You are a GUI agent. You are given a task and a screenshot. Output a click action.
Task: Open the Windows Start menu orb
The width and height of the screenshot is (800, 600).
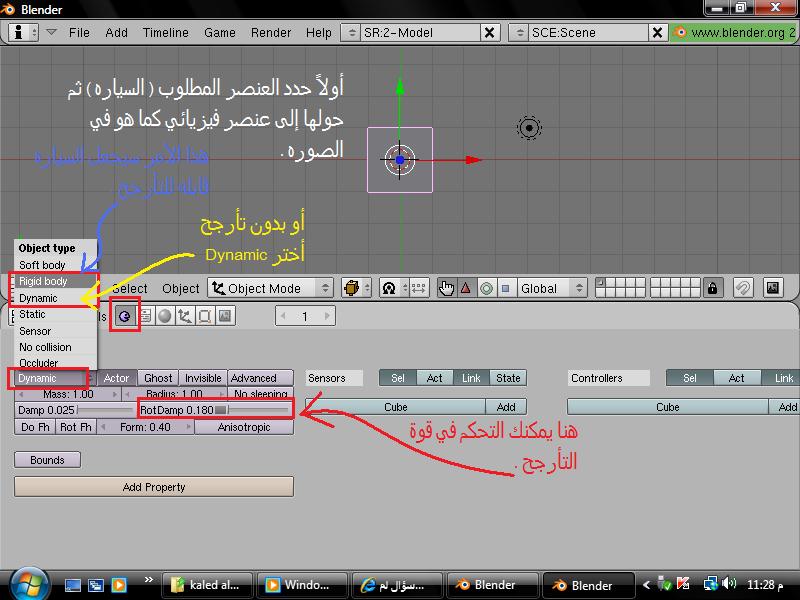click(30, 584)
